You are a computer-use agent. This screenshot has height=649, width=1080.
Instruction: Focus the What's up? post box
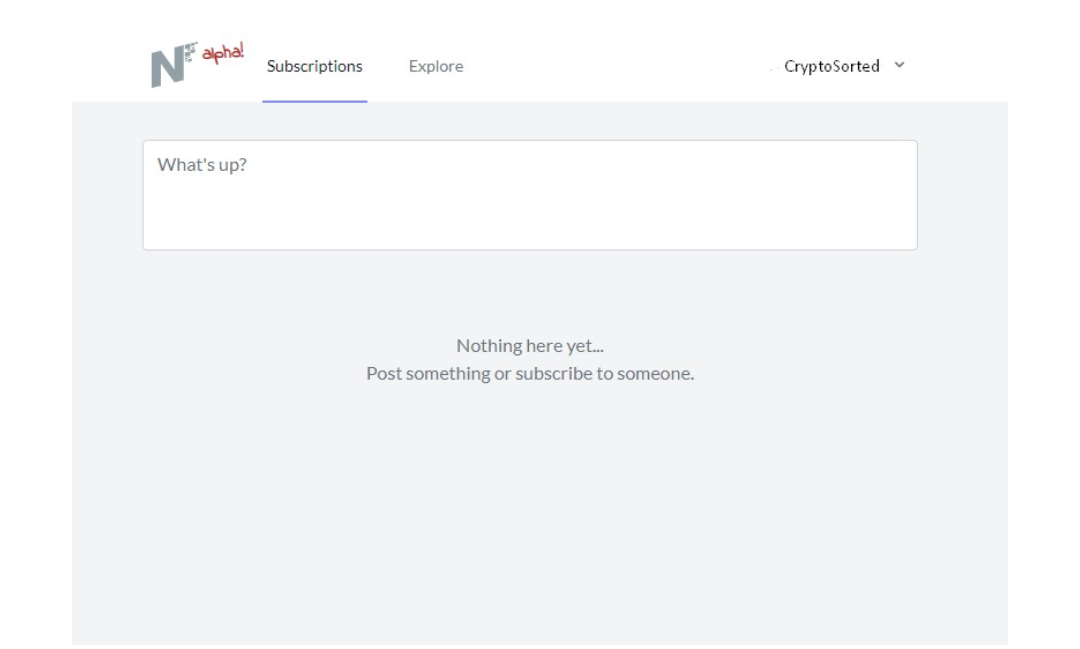pos(530,195)
